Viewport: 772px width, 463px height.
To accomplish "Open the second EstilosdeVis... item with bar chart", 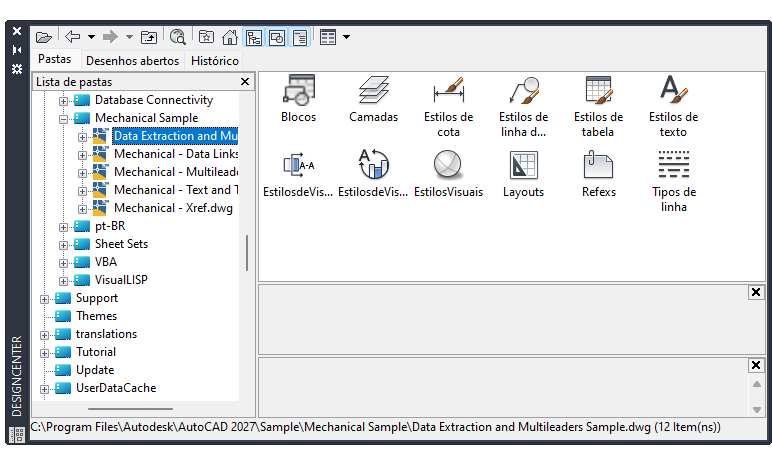I will (373, 173).
